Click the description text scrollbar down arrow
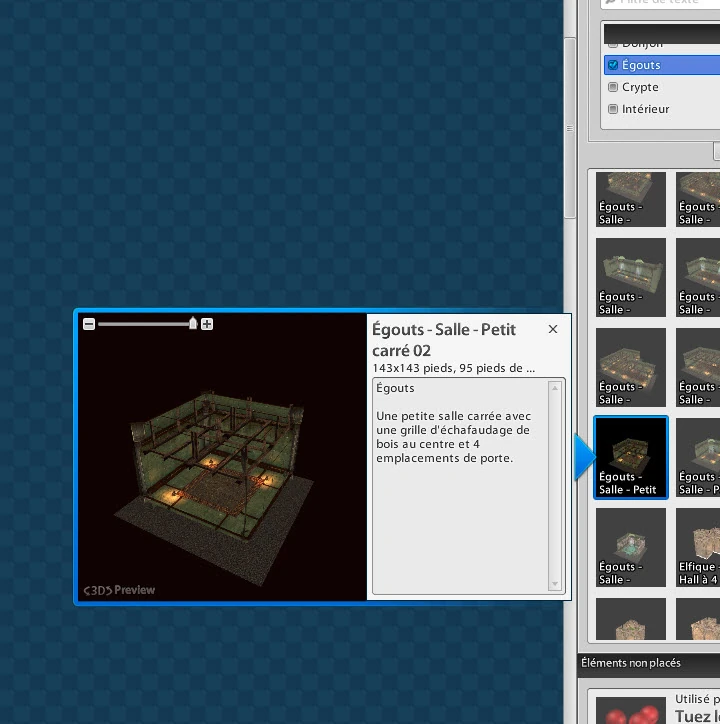The height and width of the screenshot is (724, 720). tap(555, 584)
